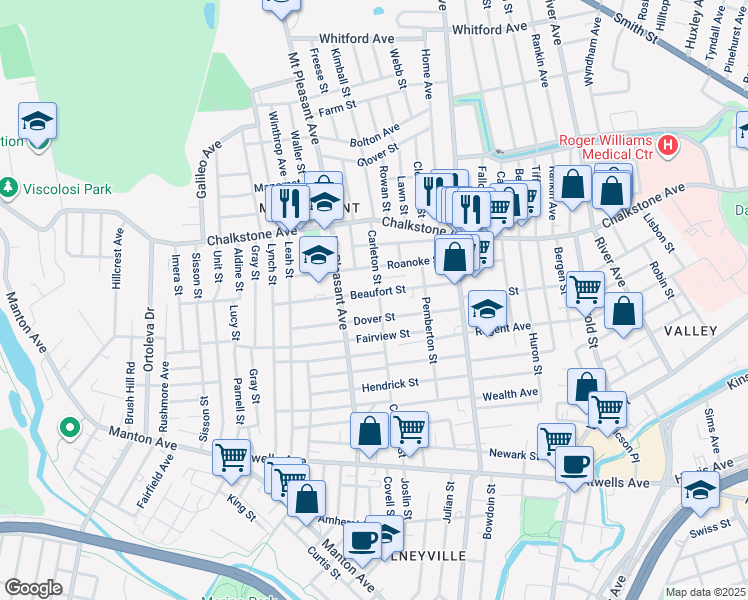Select the Viscolosi Park green tree marker
Screen dimensions: 748x600
[10, 187]
